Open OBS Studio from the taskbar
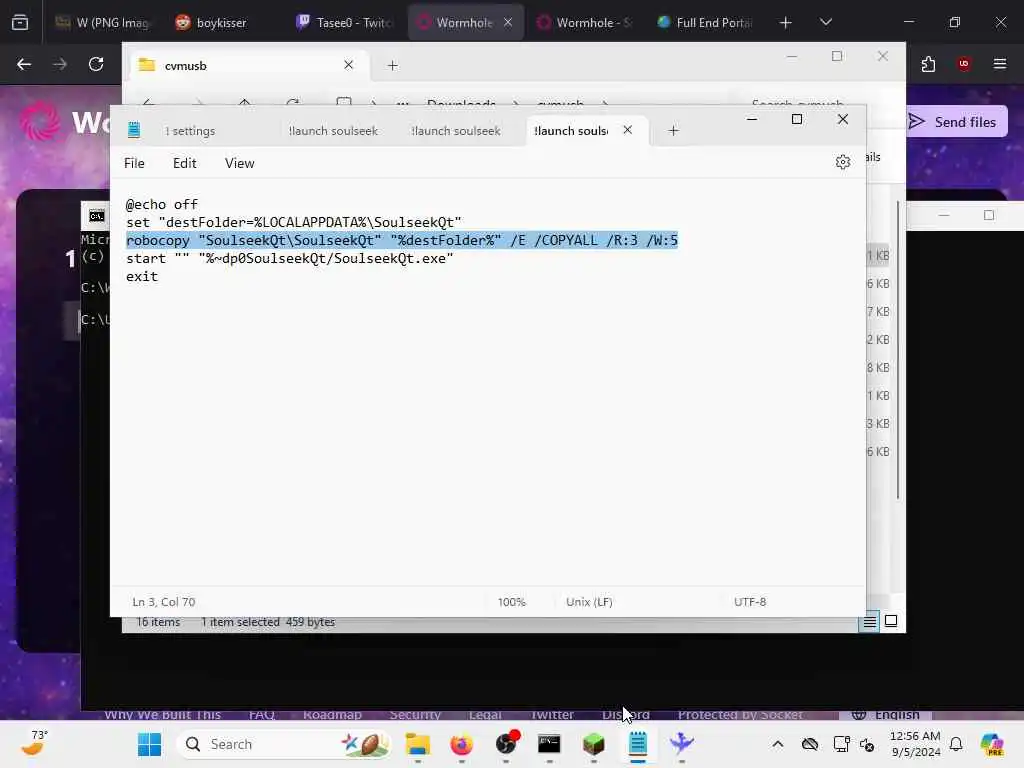This screenshot has height=768, width=1024. pos(506,744)
